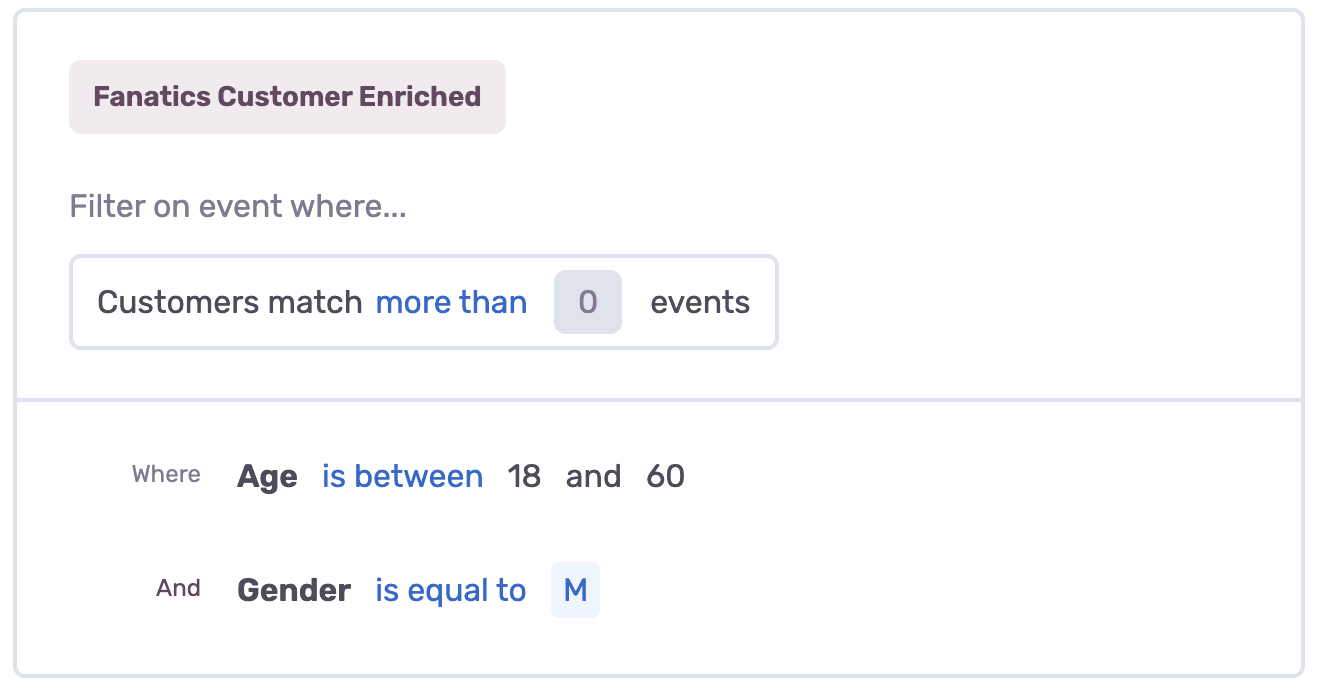Select the Age property name

click(267, 477)
